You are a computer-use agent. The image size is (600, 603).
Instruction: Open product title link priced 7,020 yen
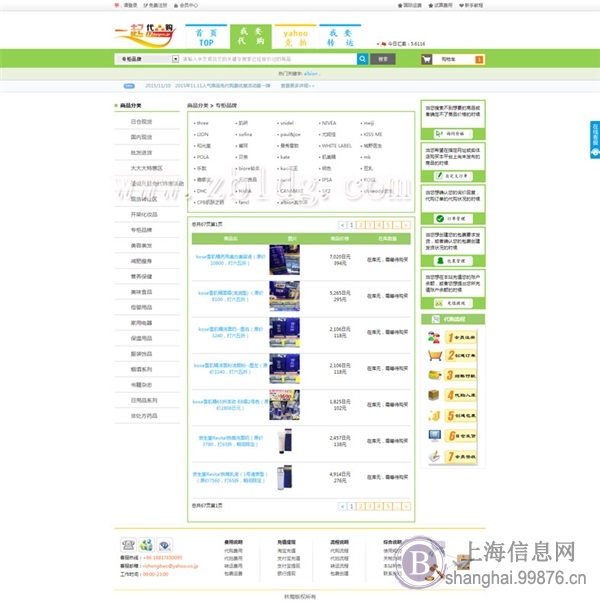(230, 260)
